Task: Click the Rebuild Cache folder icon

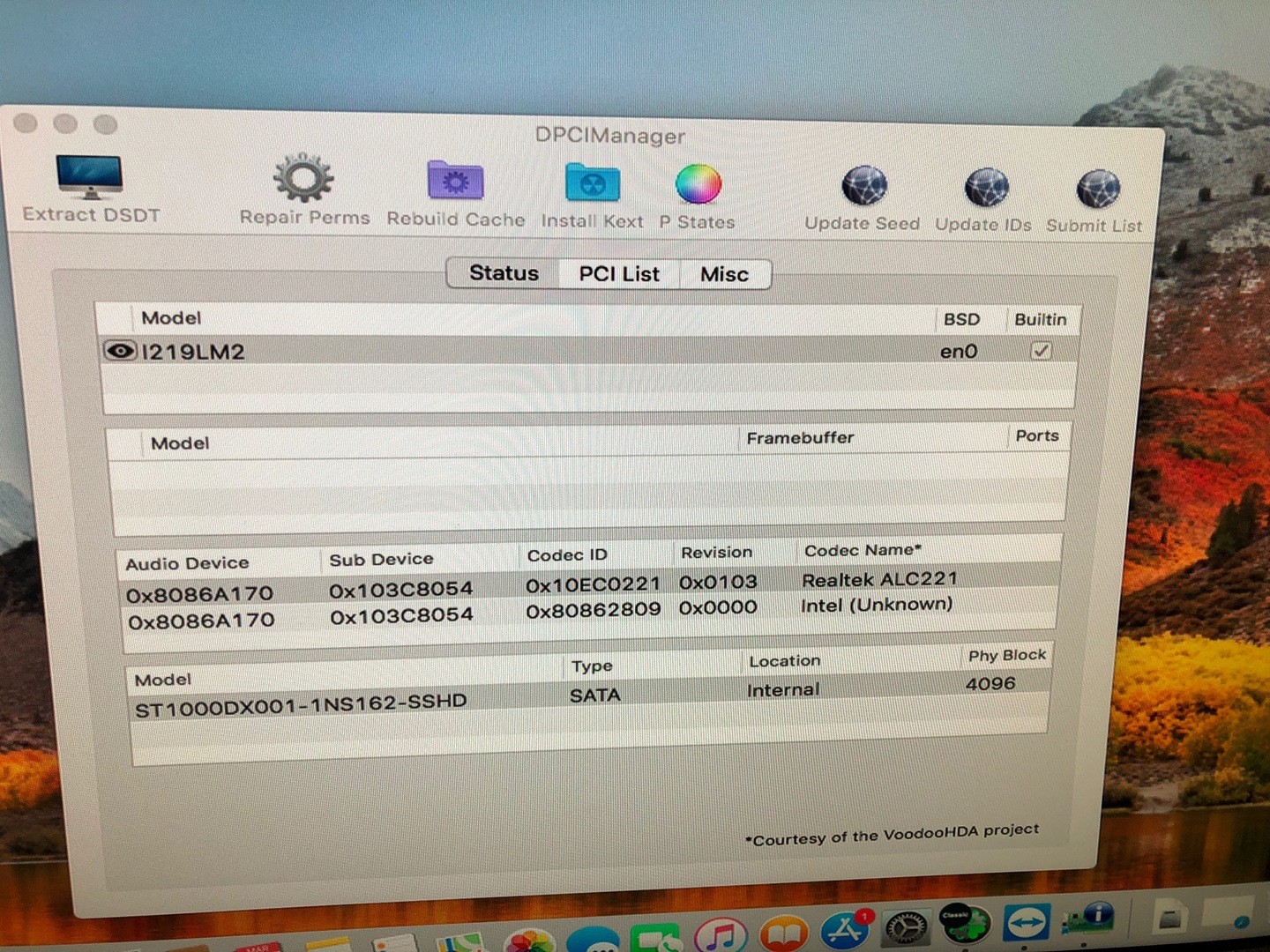Action: tap(455, 181)
